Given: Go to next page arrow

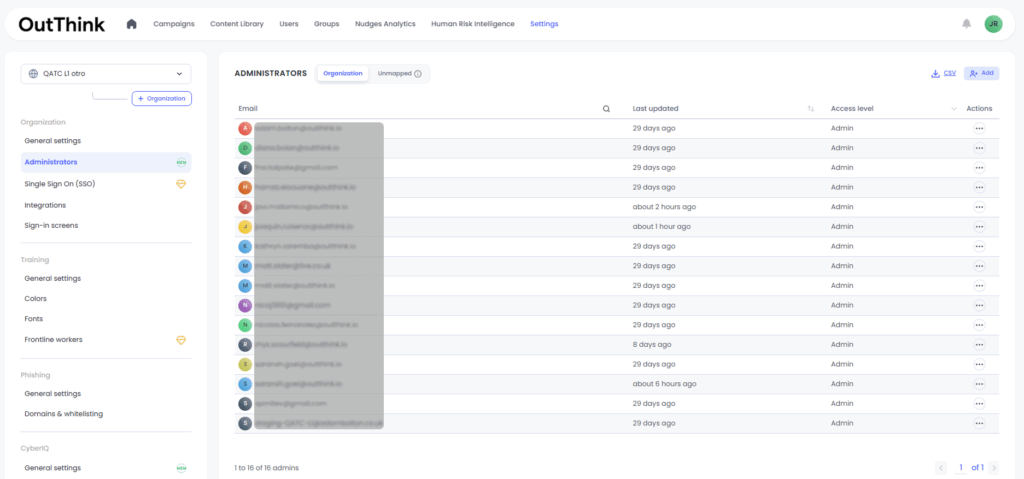Looking at the screenshot, I should [x=993, y=468].
